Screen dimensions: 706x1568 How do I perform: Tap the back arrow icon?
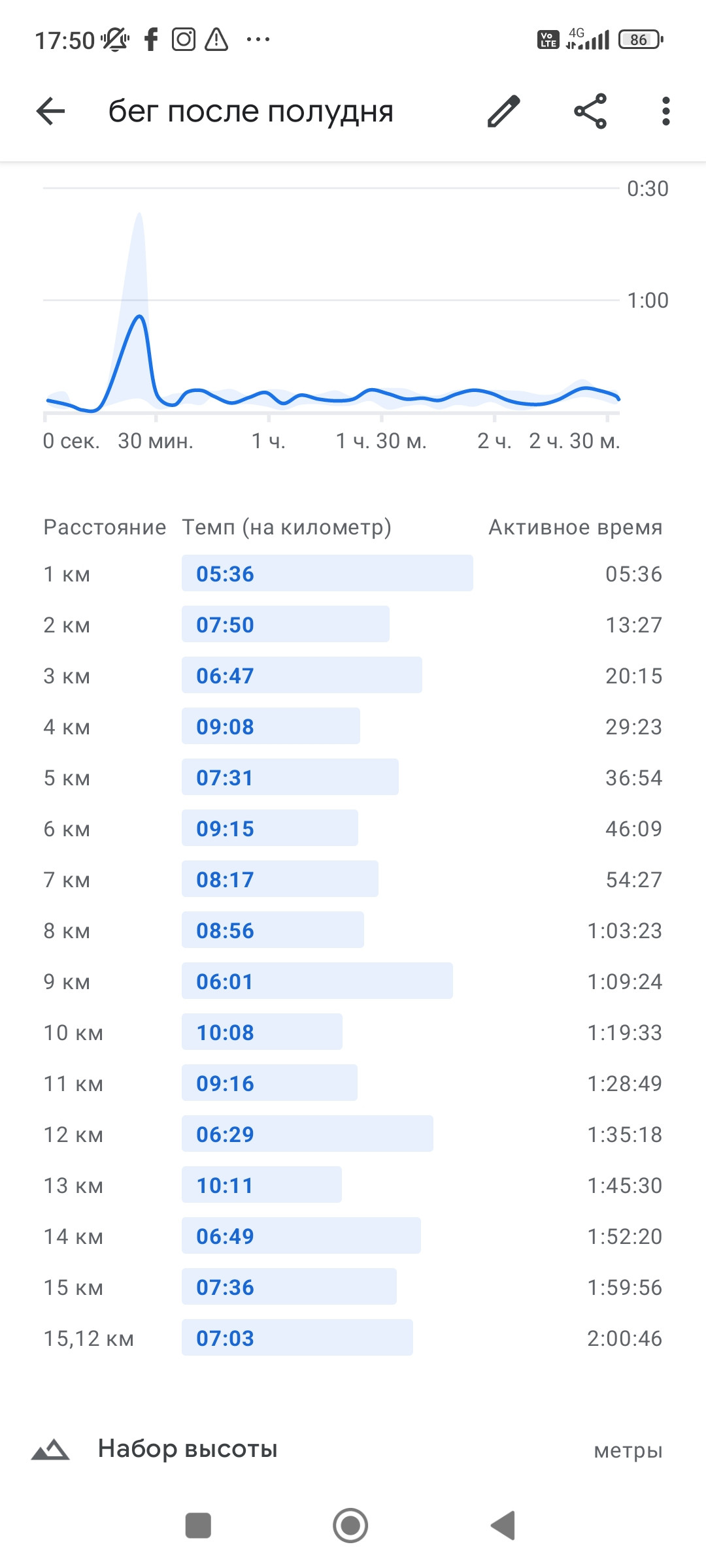click(50, 111)
